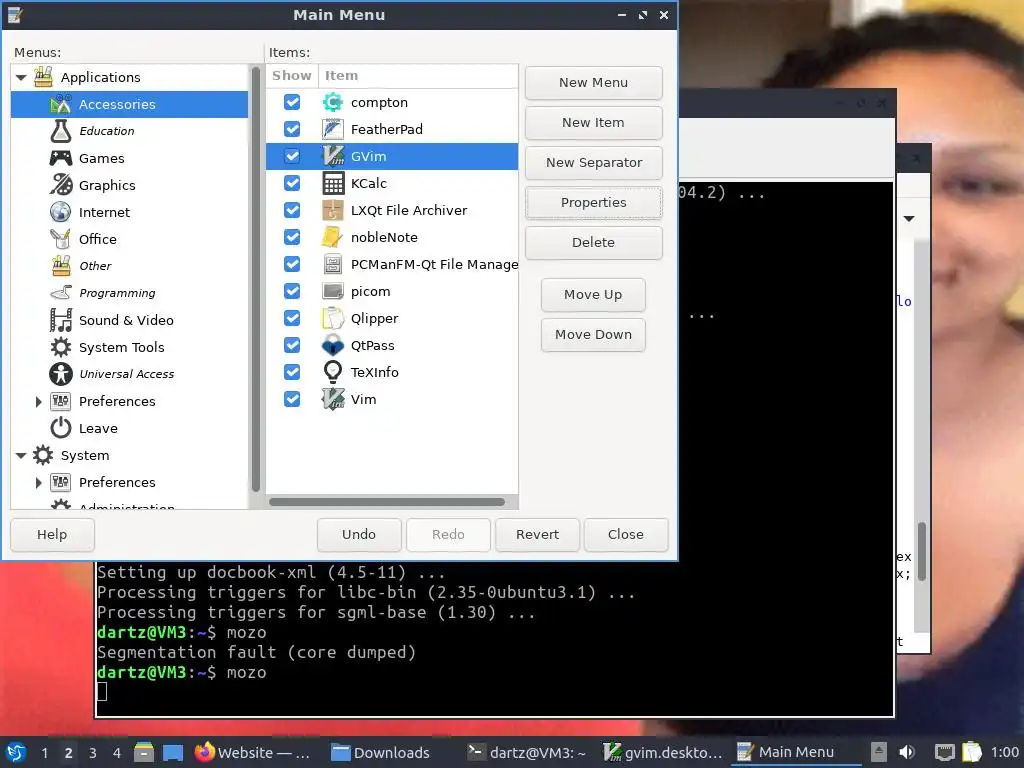Select the Other menu category

coord(129,266)
